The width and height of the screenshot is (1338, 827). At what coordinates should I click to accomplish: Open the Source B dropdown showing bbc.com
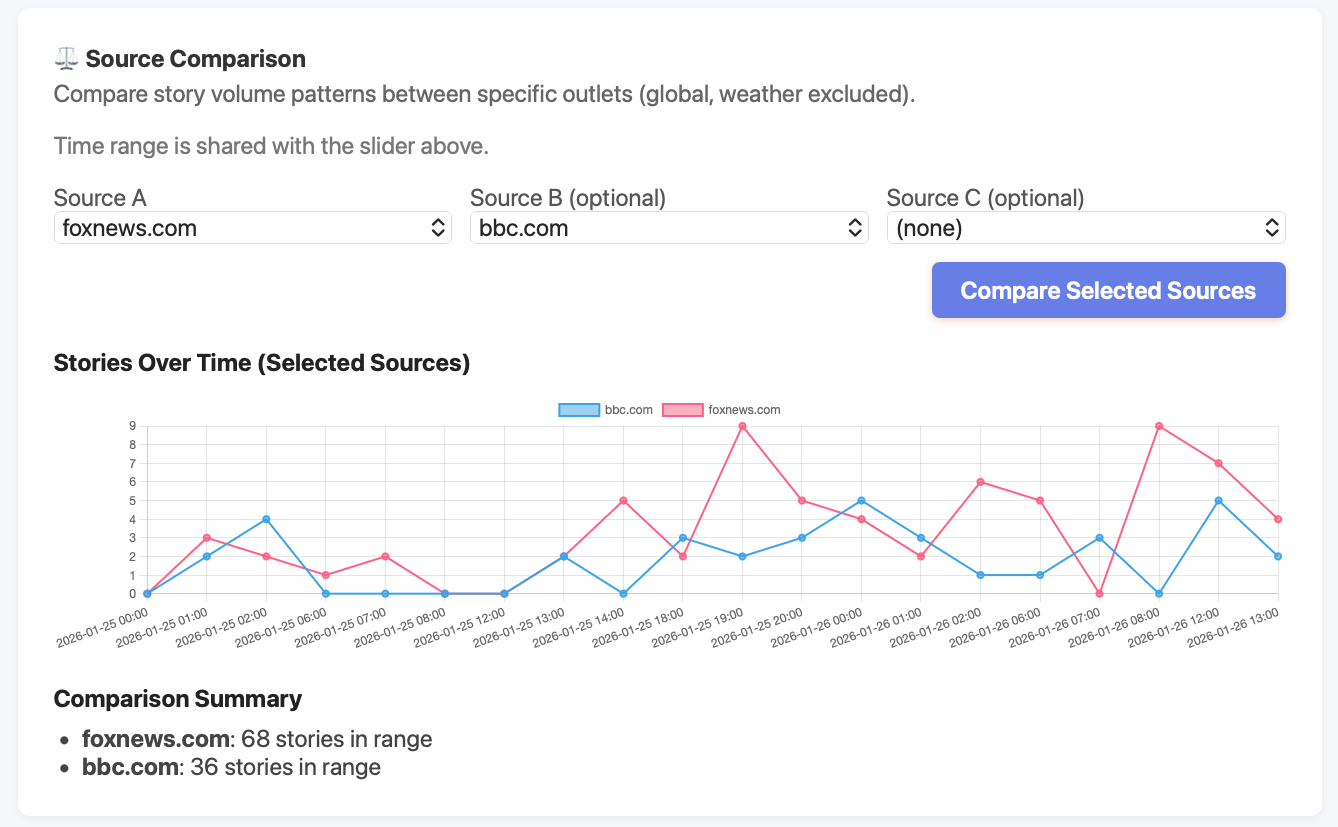click(x=670, y=227)
